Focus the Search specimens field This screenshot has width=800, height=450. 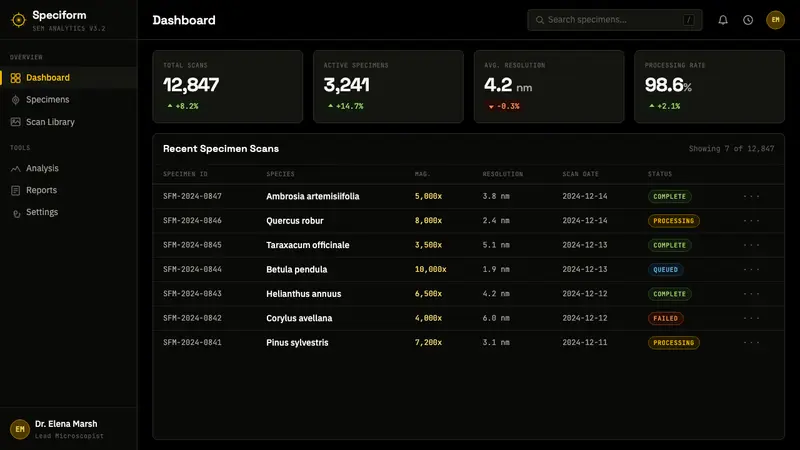[x=615, y=20]
